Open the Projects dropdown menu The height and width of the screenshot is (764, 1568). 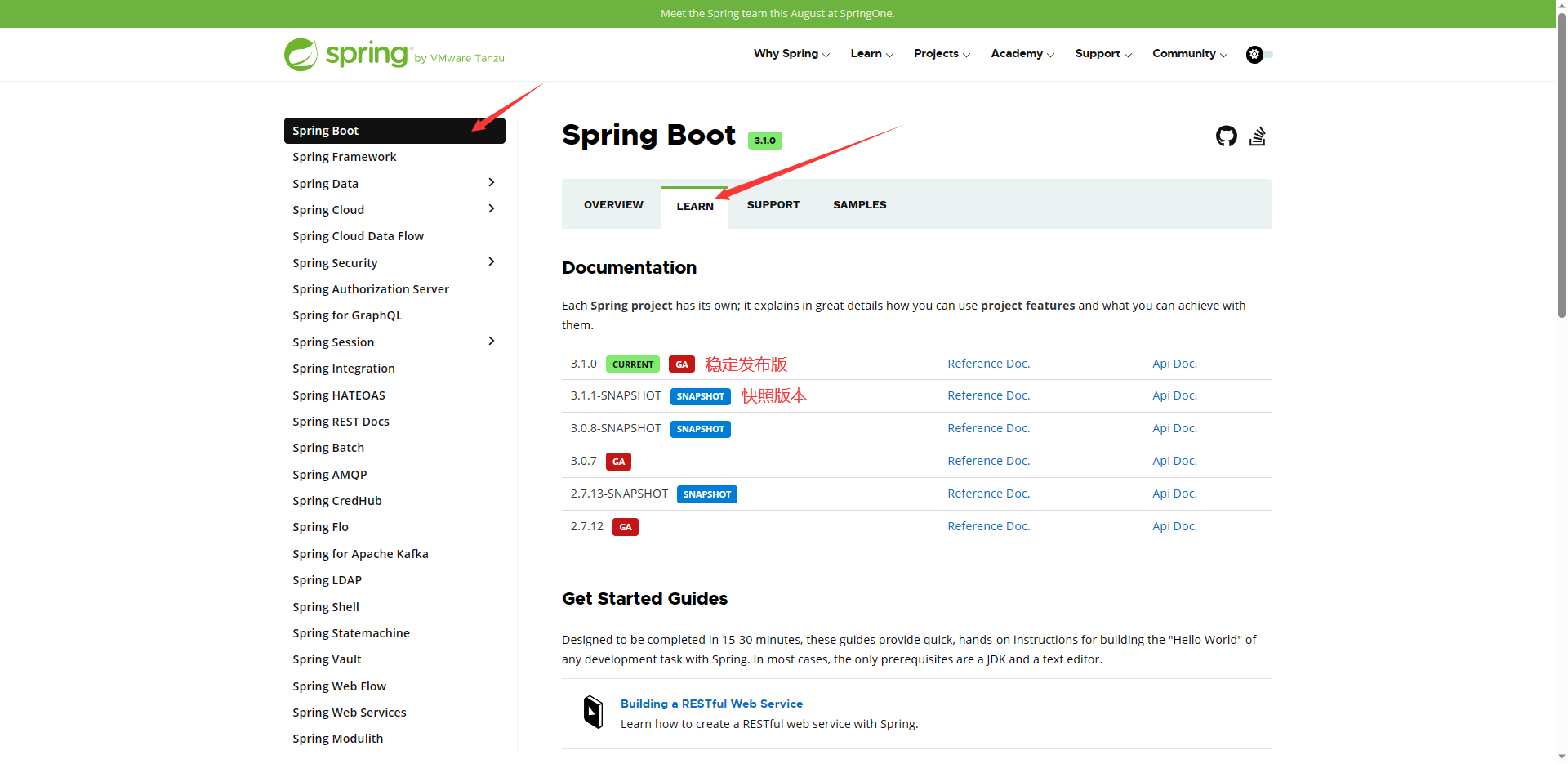(x=941, y=54)
